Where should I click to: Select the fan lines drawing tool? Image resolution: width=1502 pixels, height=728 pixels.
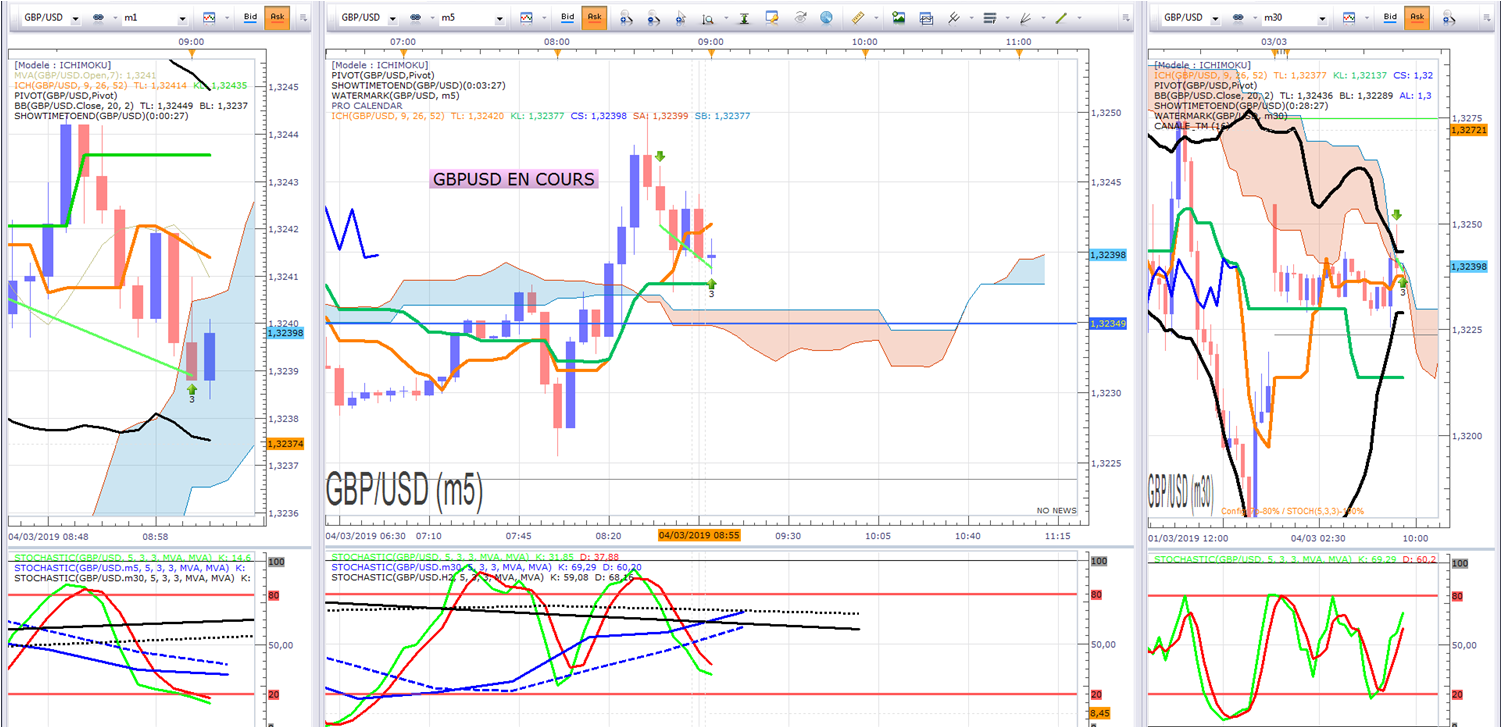(1026, 17)
